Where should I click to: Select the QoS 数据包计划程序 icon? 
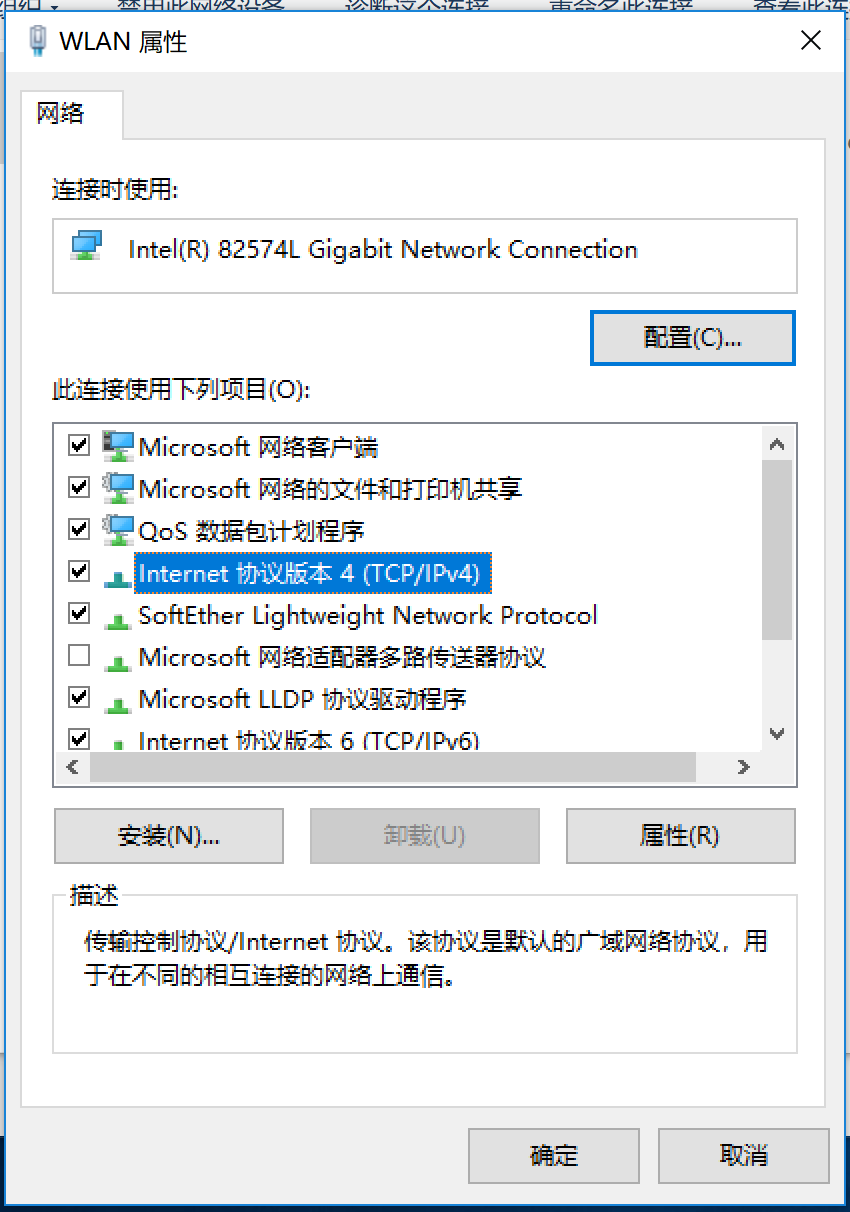click(119, 529)
